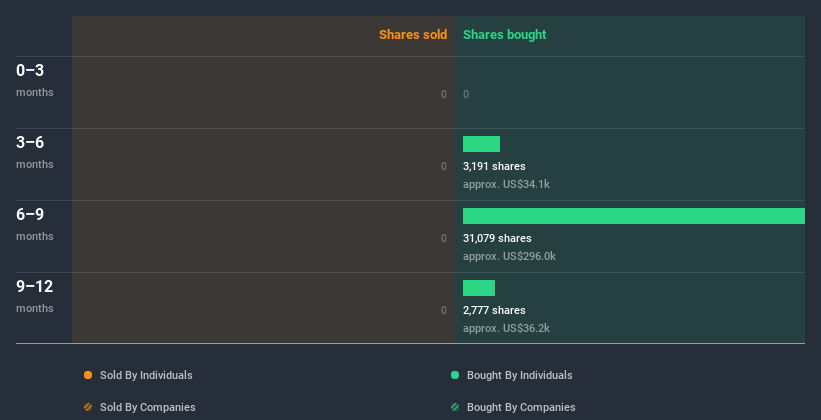Click the green bar for 3–6 months
The width and height of the screenshot is (821, 420).
pos(481,144)
